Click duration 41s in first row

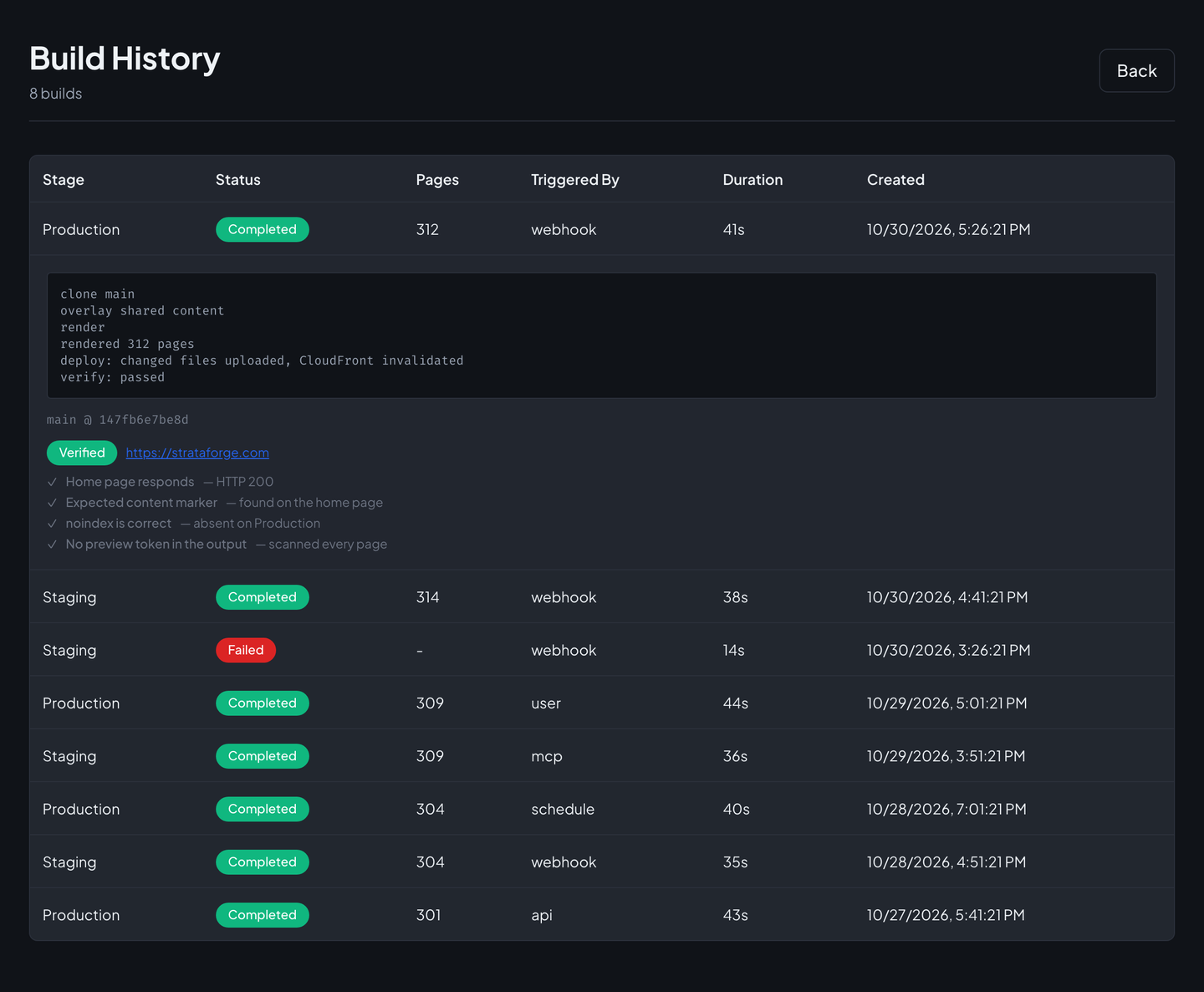pos(734,229)
